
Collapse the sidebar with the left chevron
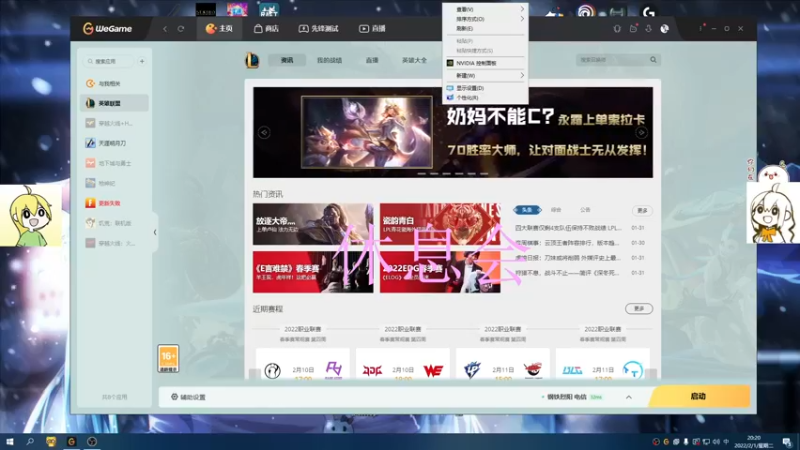pyautogui.click(x=155, y=232)
